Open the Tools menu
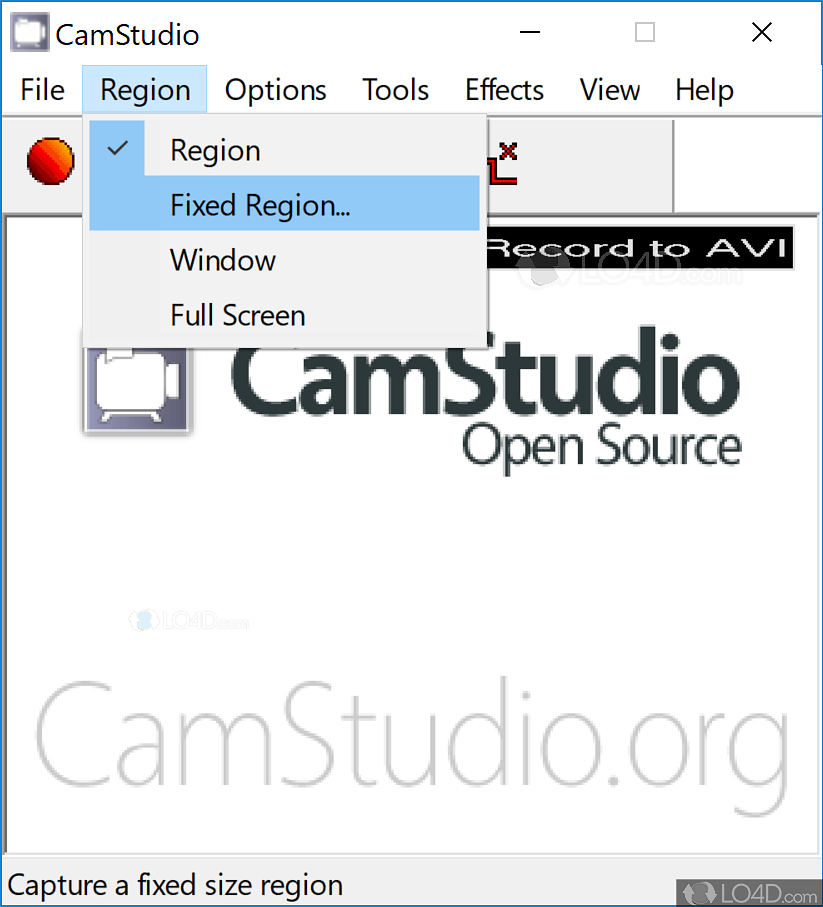Screen dimensions: 823x907 (396, 90)
